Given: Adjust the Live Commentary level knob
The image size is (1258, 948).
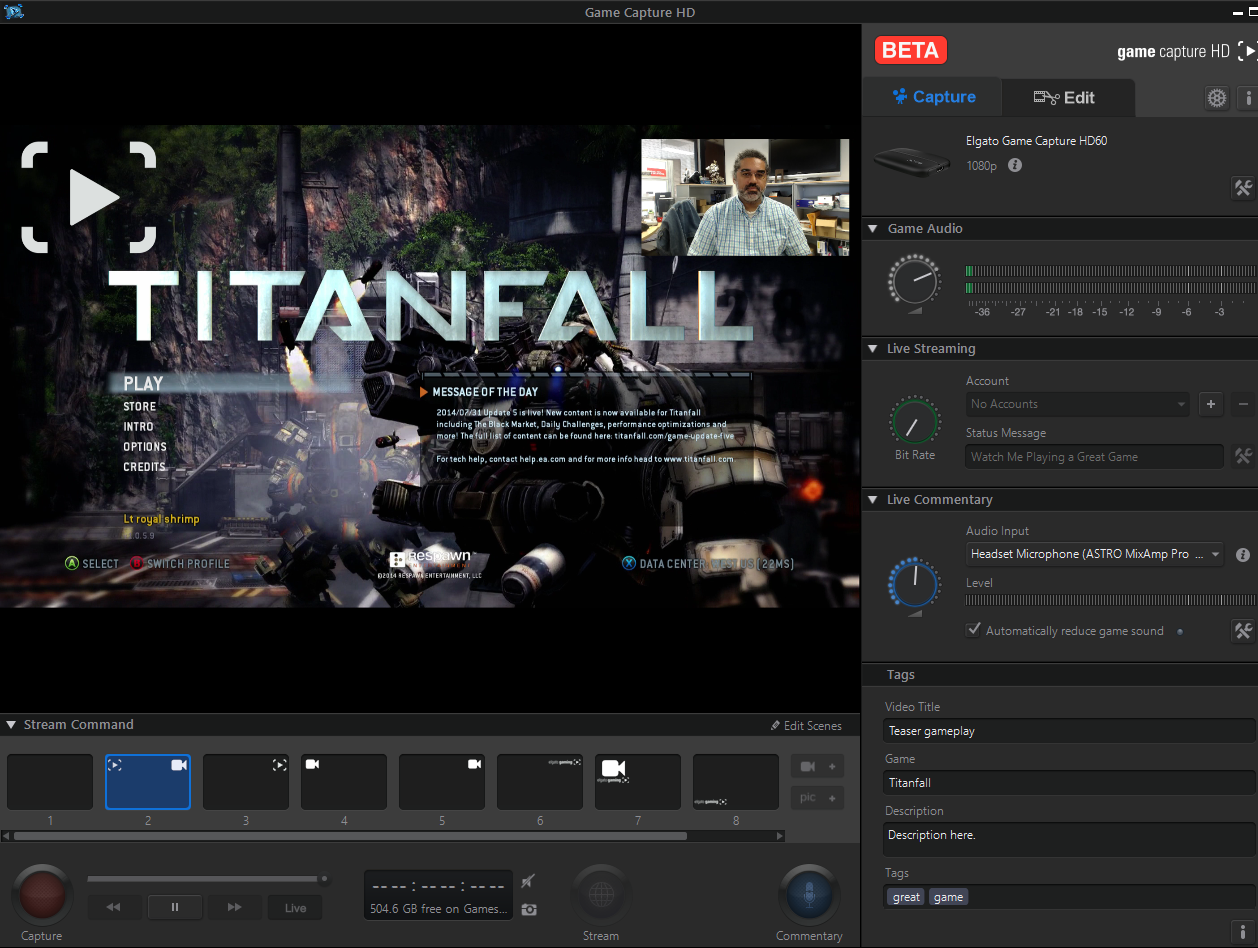Looking at the screenshot, I should [914, 582].
